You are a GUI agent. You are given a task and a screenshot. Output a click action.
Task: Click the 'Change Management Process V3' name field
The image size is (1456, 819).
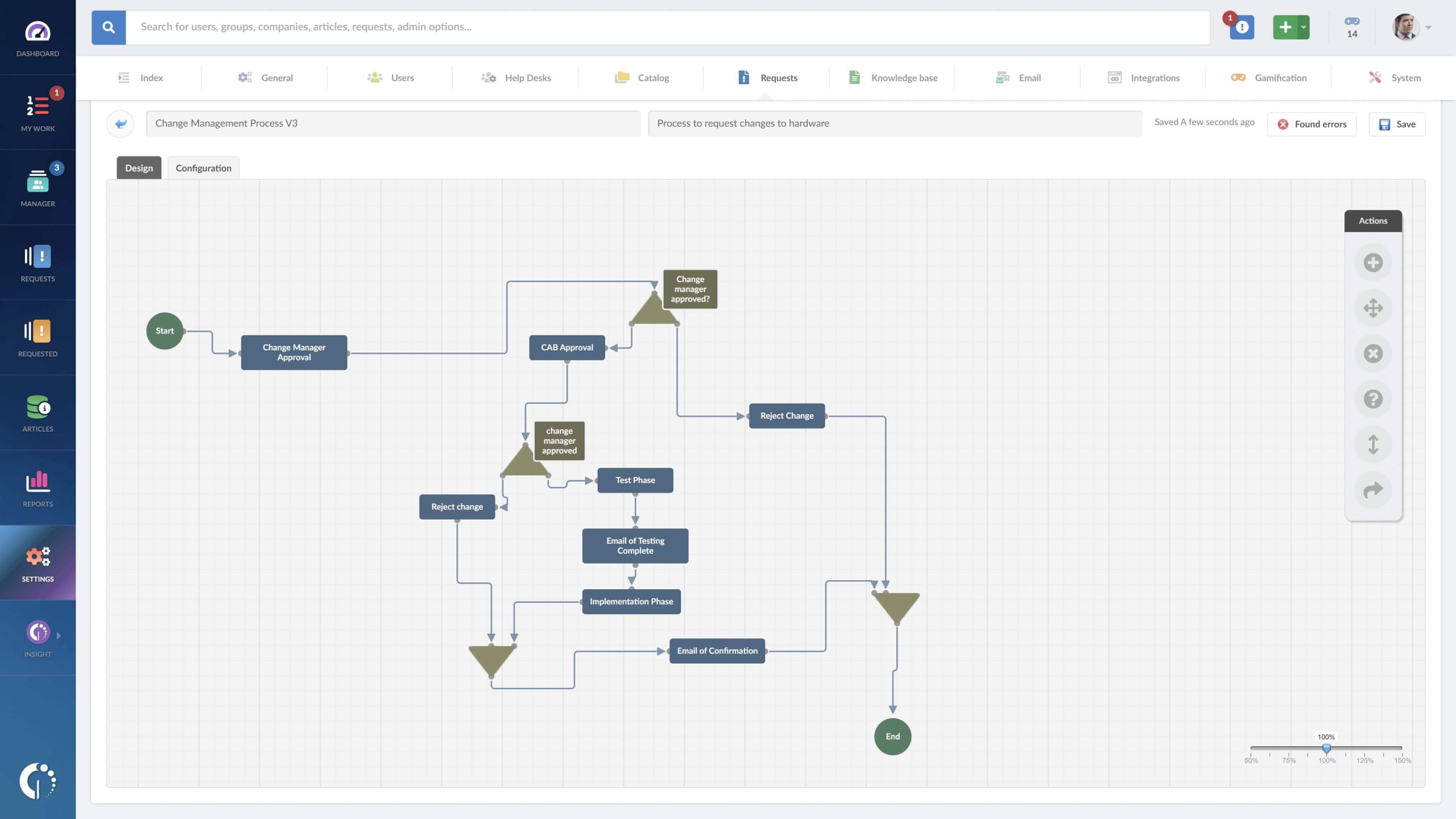392,123
